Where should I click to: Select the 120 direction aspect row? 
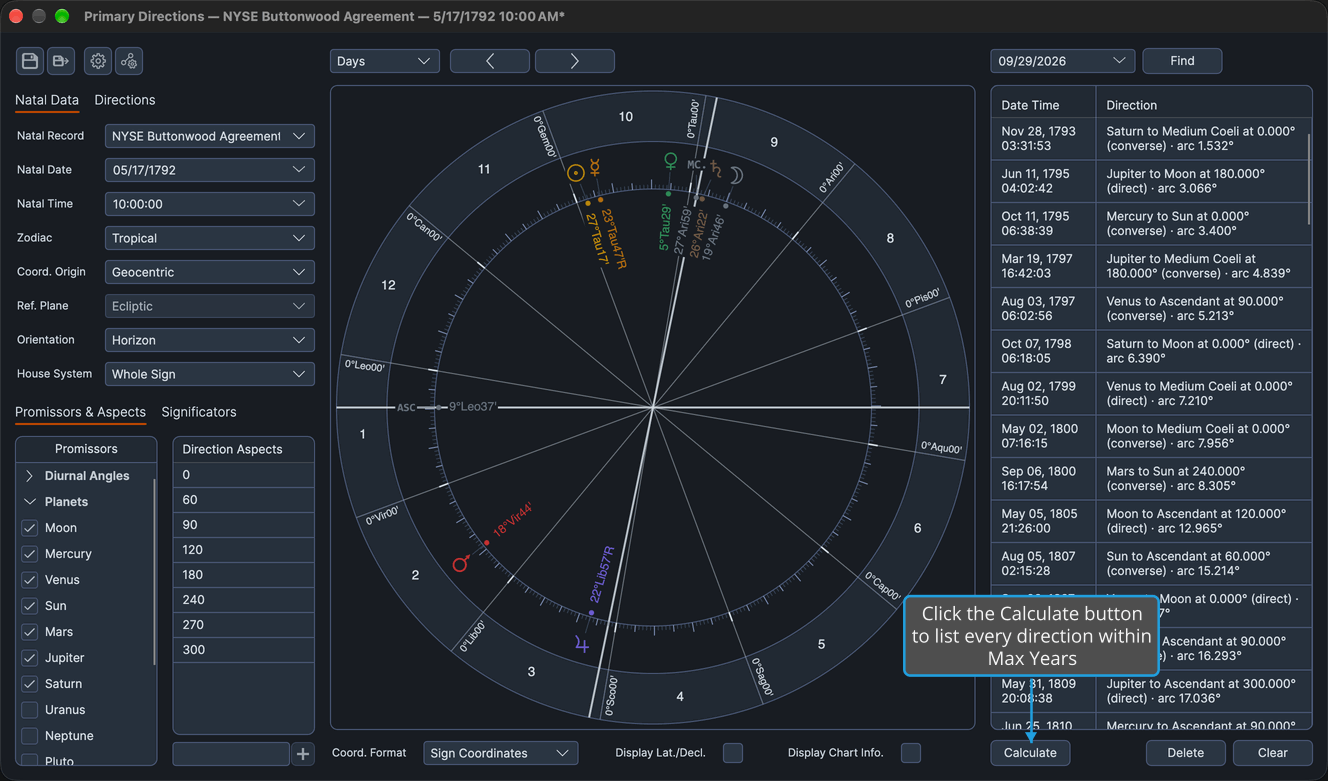[244, 550]
